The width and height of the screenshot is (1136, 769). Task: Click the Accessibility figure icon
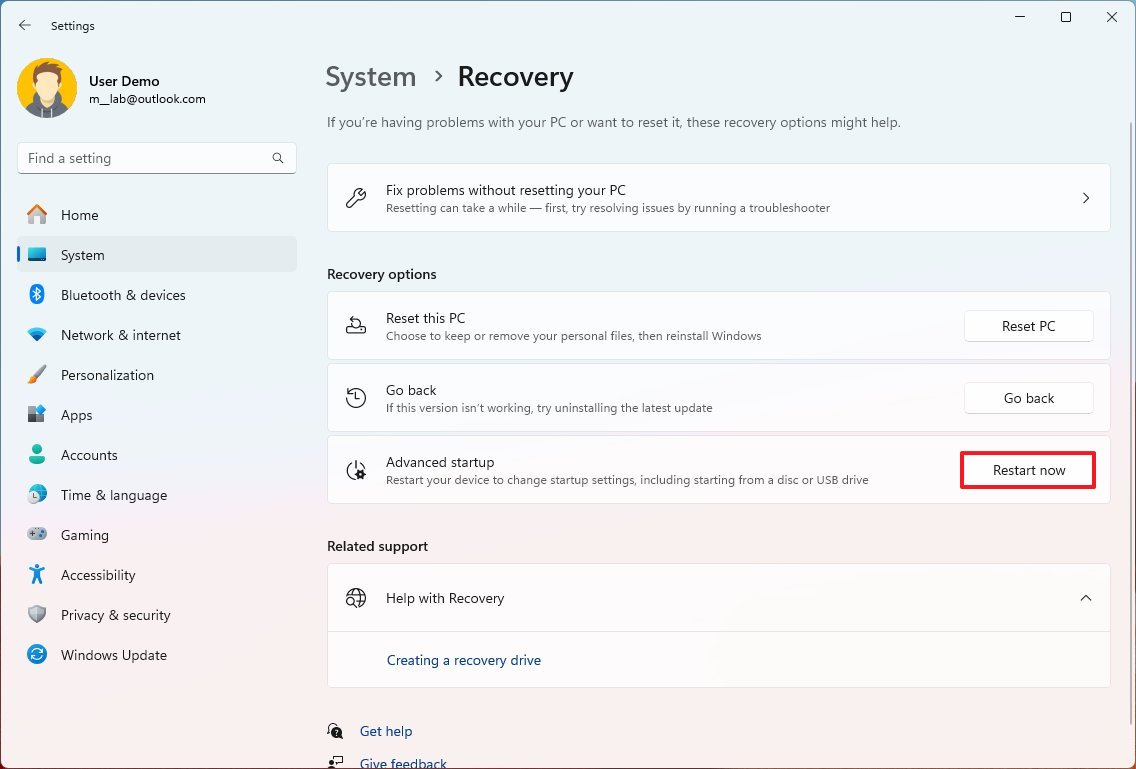(x=40, y=575)
